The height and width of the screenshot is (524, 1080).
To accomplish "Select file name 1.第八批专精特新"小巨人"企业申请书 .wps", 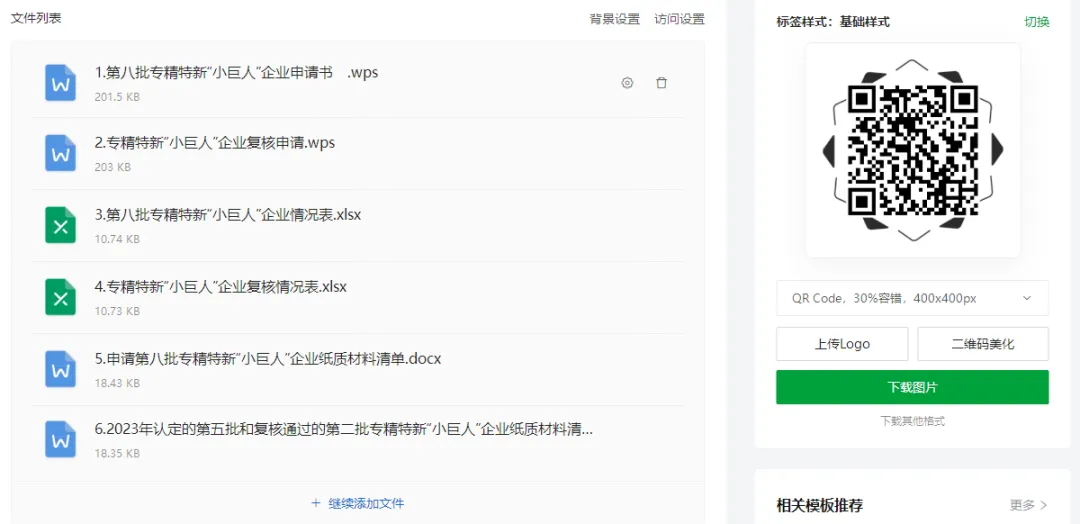I will coord(236,72).
